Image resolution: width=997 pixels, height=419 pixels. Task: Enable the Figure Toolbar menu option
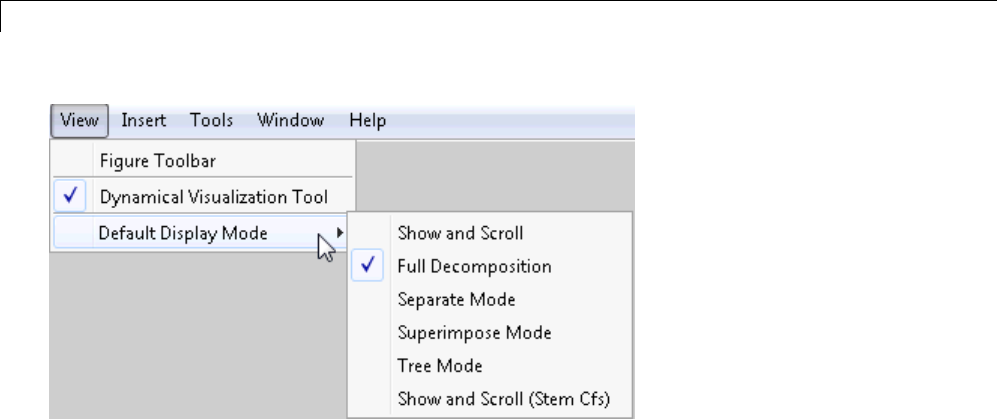click(156, 160)
